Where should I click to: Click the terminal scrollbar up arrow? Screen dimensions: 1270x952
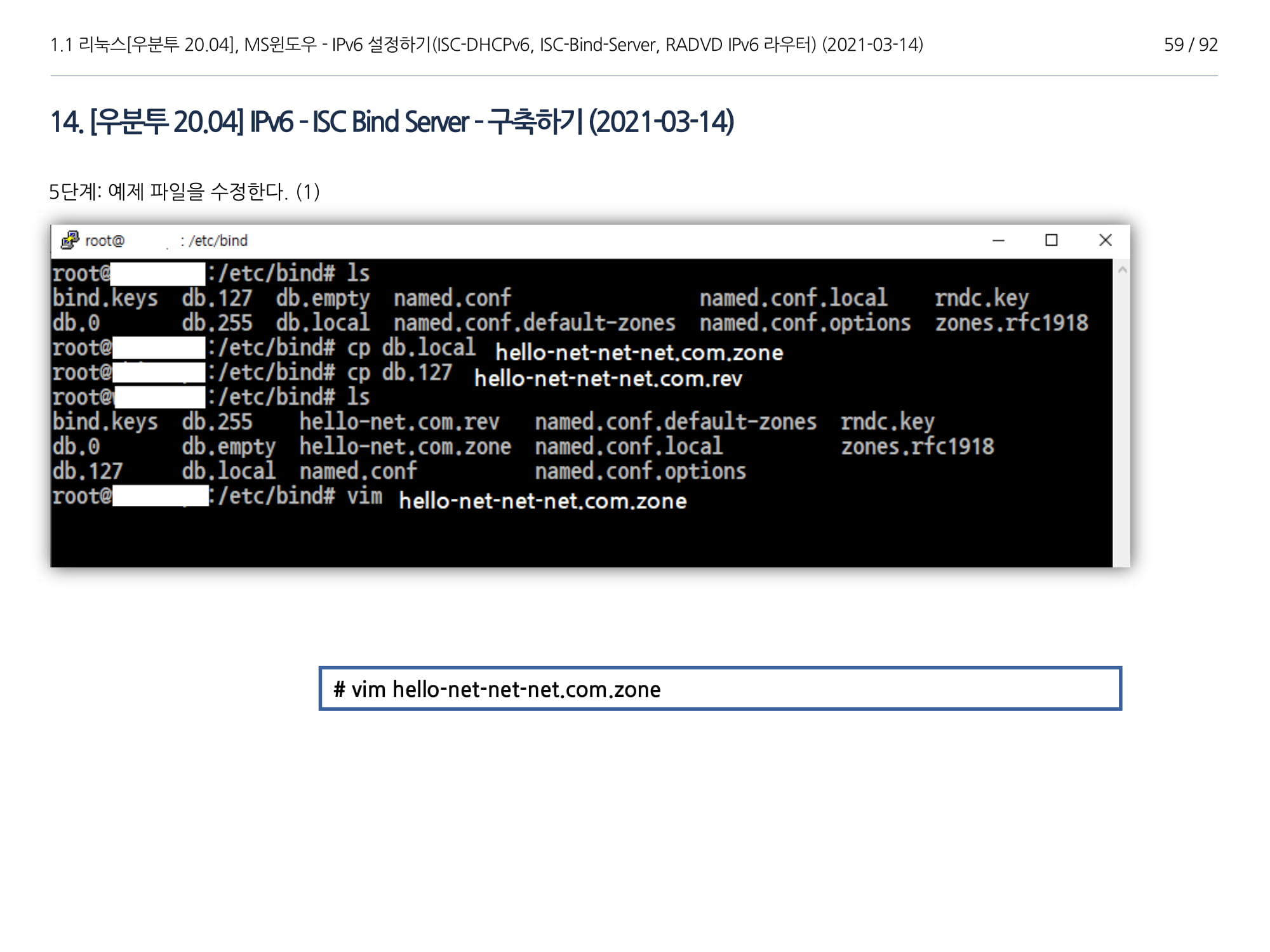[x=1122, y=270]
